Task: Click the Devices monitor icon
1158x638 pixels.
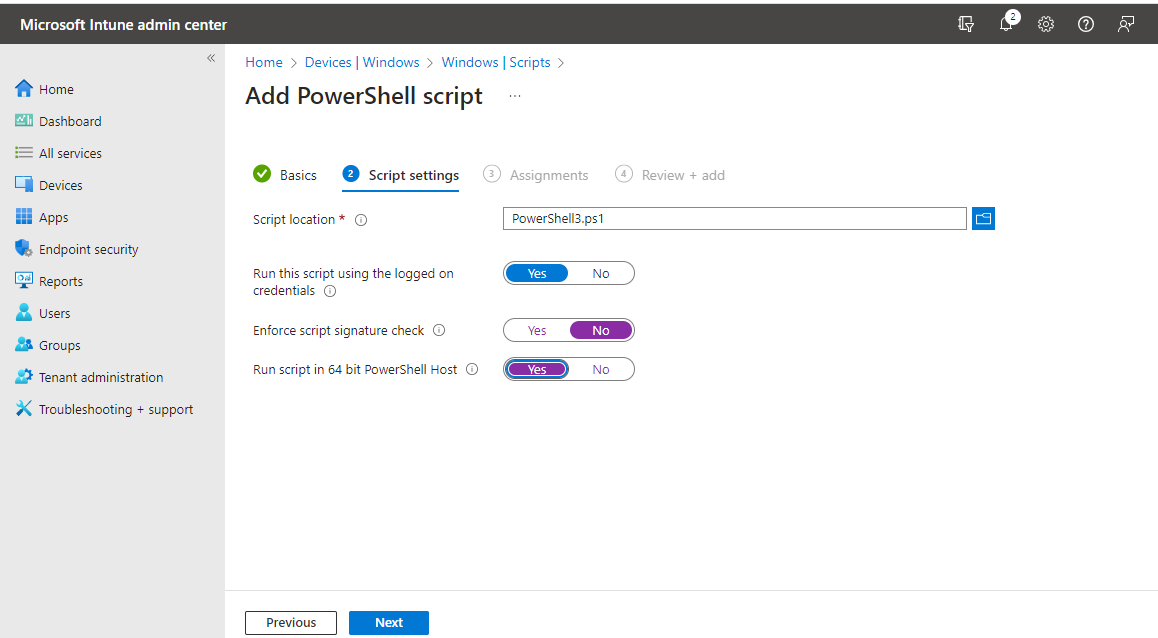Action: (x=24, y=185)
